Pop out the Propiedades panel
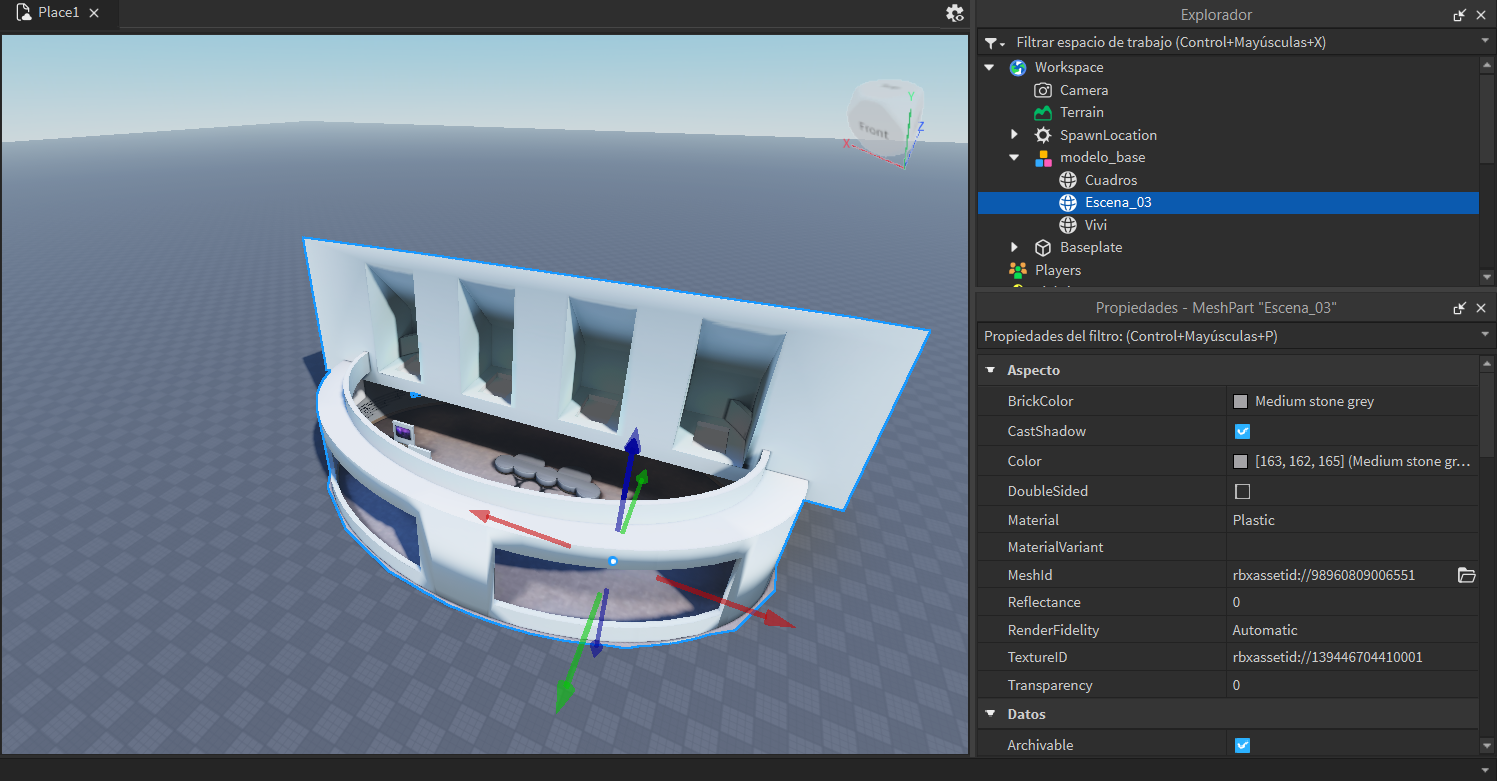This screenshot has height=781, width=1497. coord(1461,308)
